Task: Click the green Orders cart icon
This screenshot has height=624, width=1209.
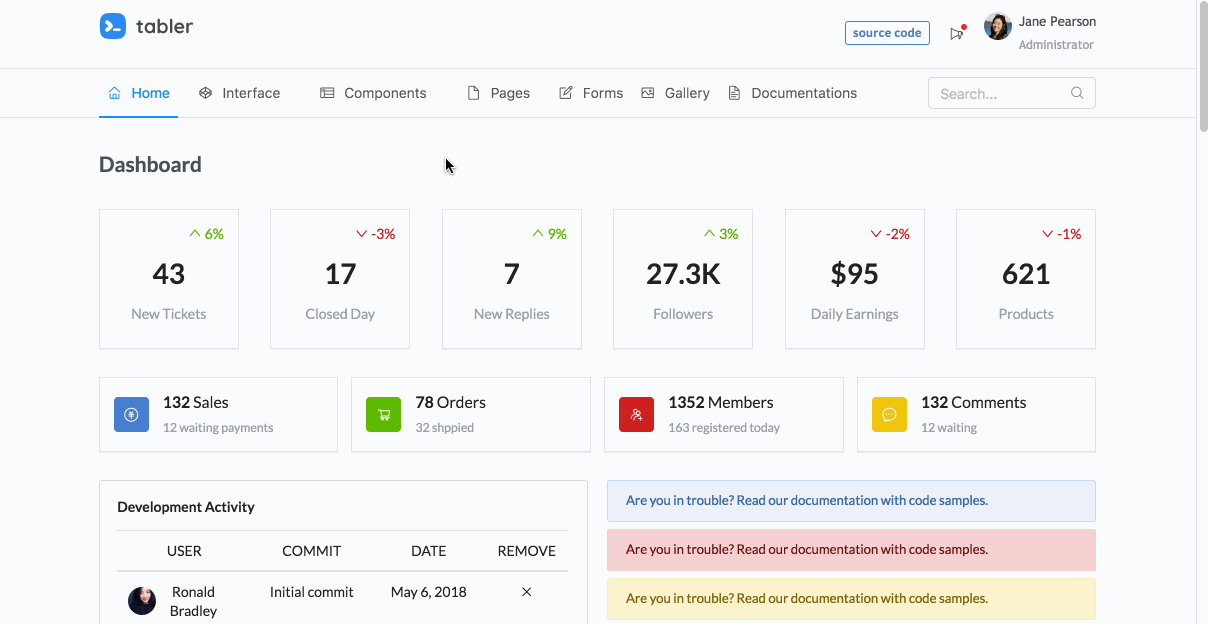Action: pos(384,414)
